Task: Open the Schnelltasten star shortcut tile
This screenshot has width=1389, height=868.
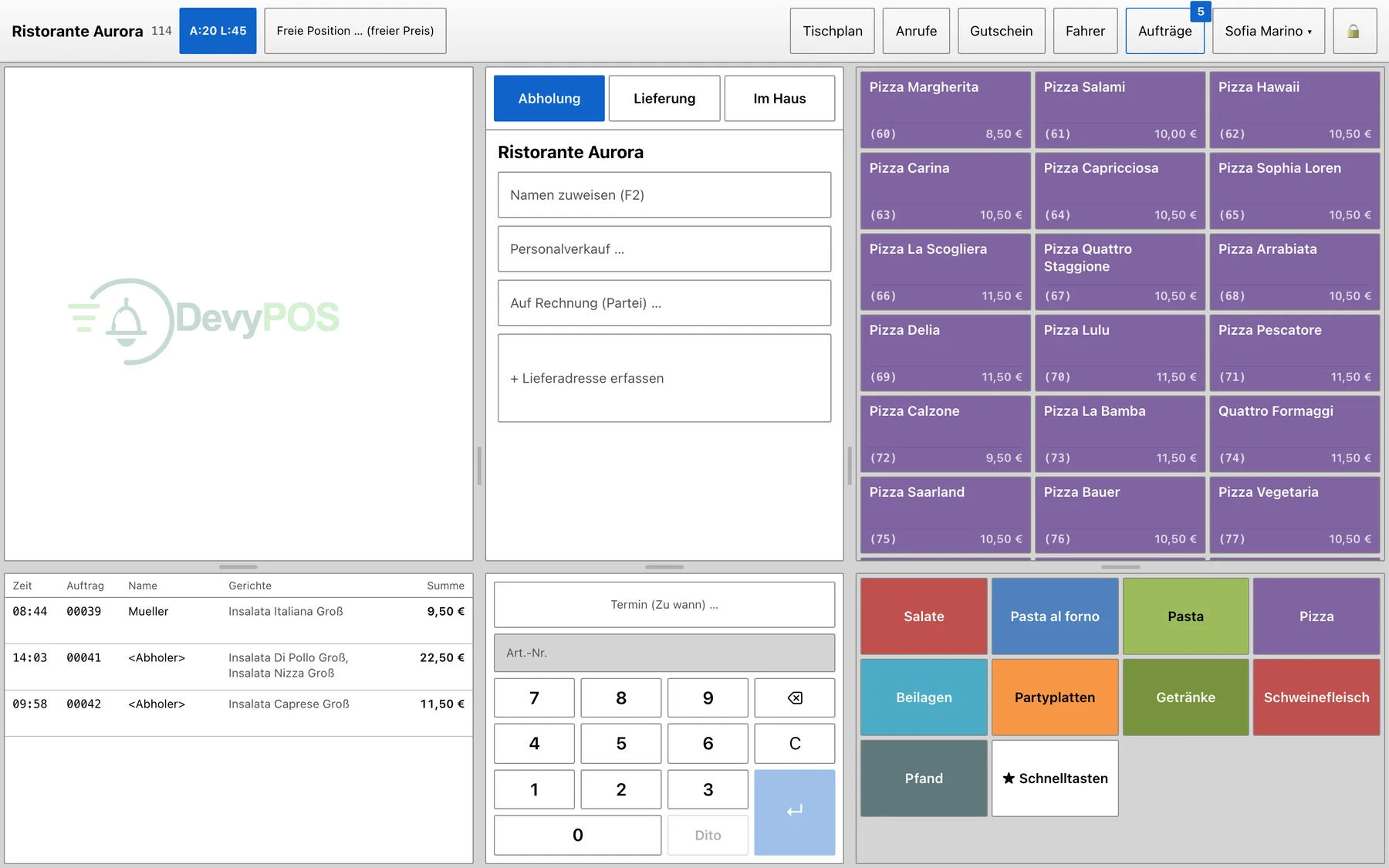Action: click(1055, 778)
